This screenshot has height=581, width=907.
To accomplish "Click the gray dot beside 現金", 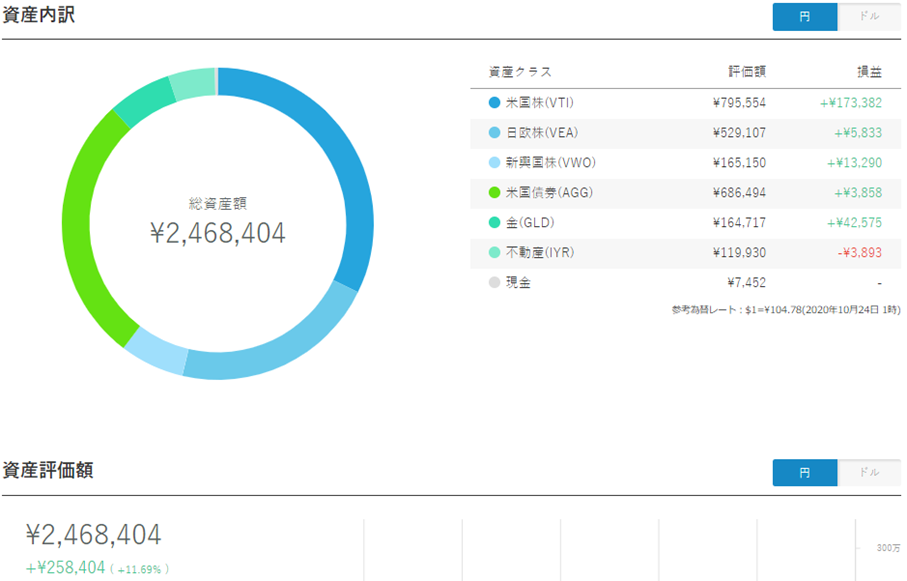I will click(494, 283).
